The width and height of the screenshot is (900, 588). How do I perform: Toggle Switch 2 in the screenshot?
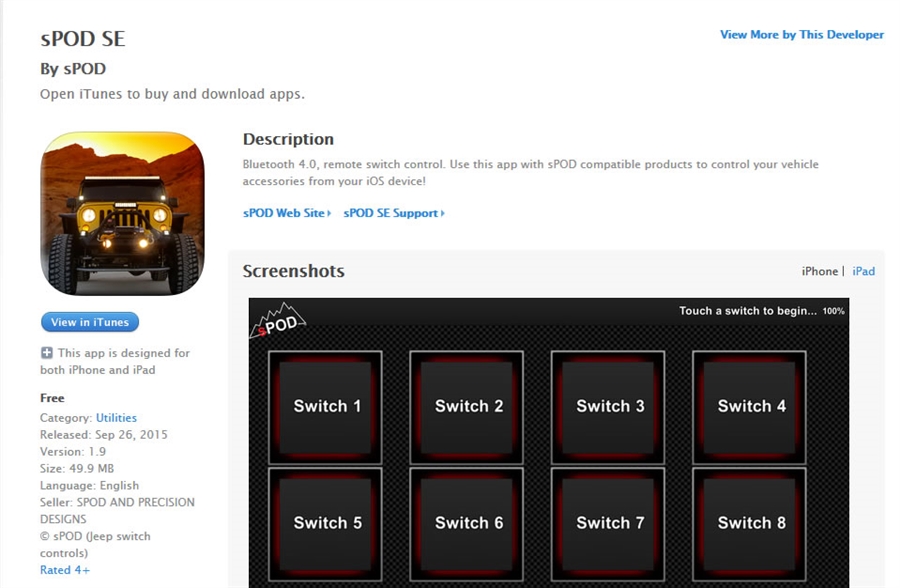tap(467, 407)
